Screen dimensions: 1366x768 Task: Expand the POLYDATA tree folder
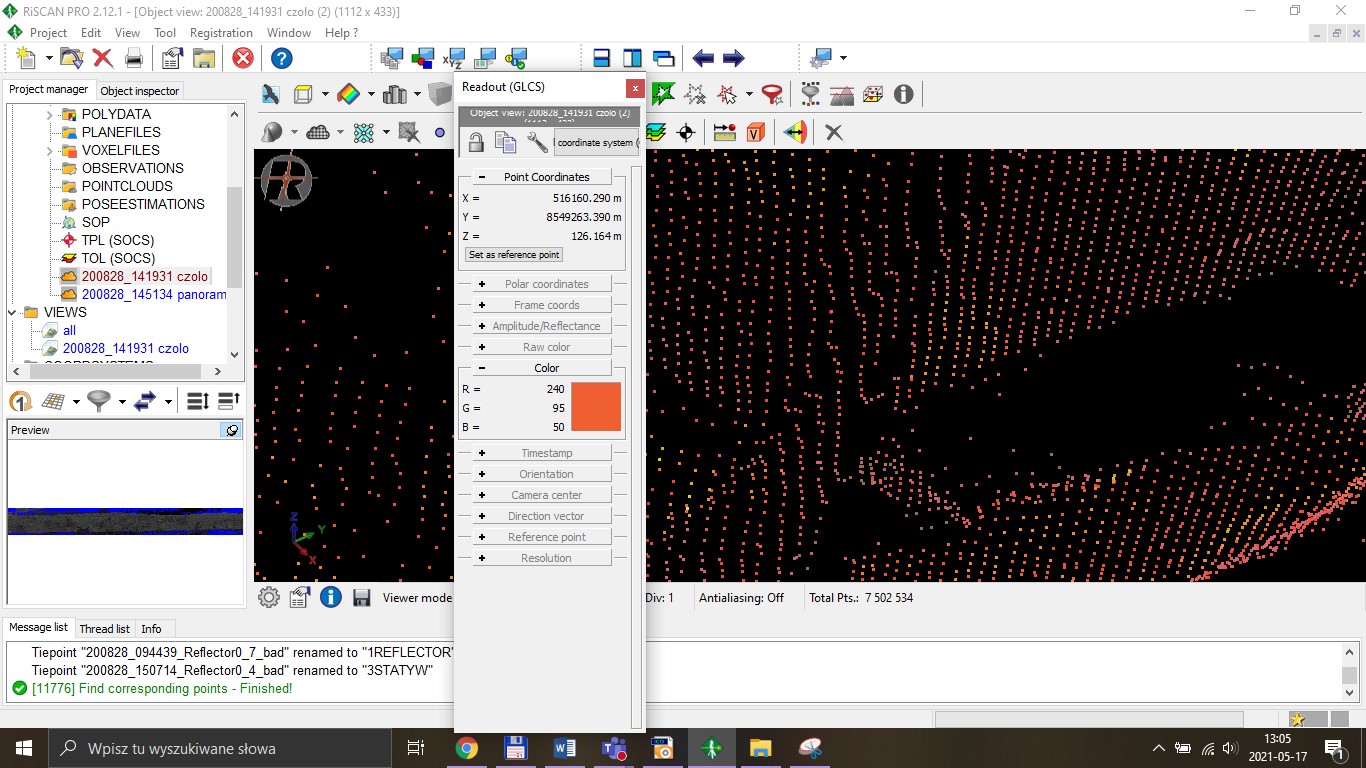(50, 114)
